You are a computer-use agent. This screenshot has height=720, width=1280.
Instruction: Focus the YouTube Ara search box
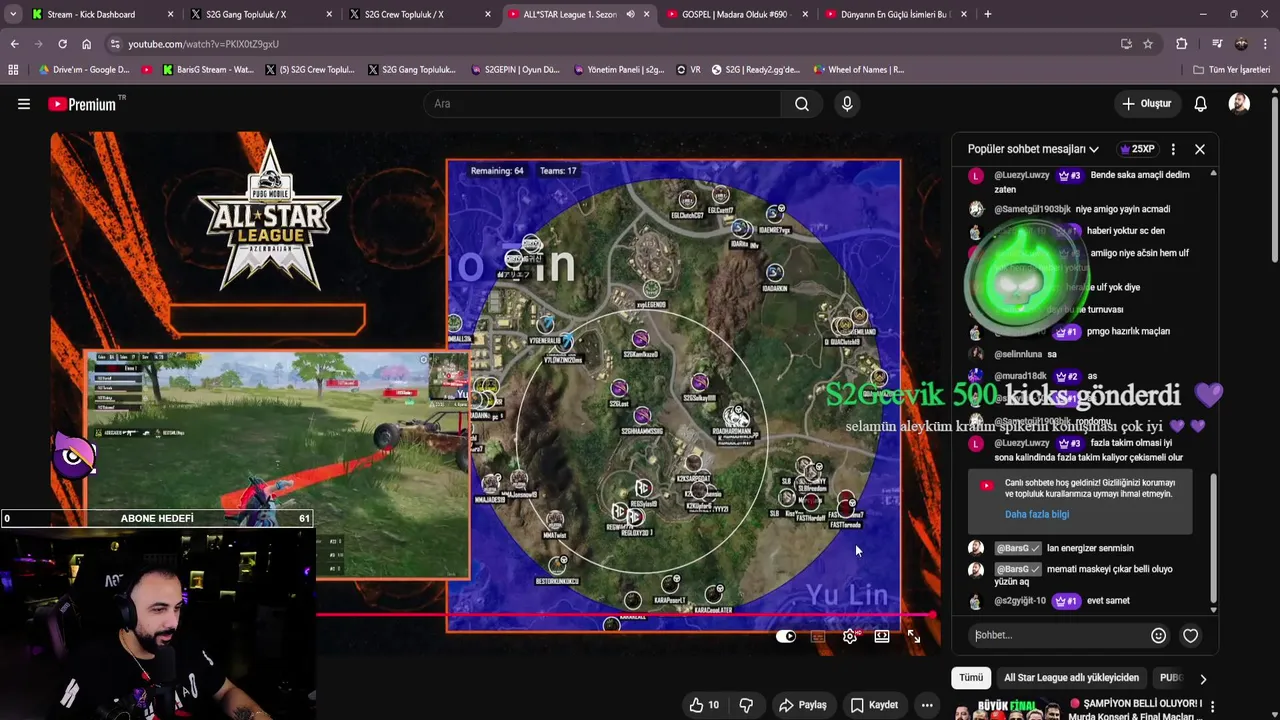point(602,104)
